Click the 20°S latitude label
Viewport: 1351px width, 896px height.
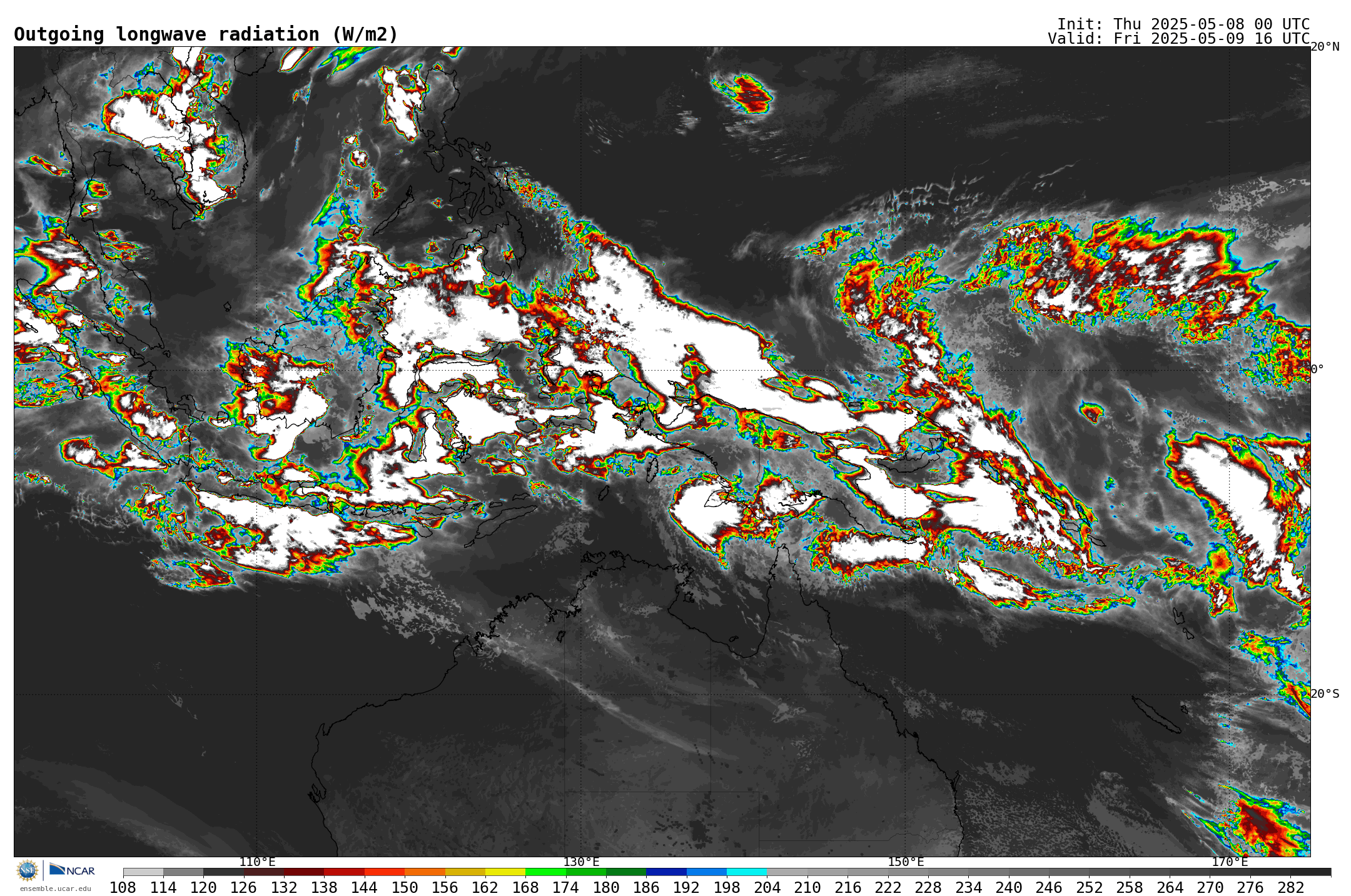(1325, 693)
